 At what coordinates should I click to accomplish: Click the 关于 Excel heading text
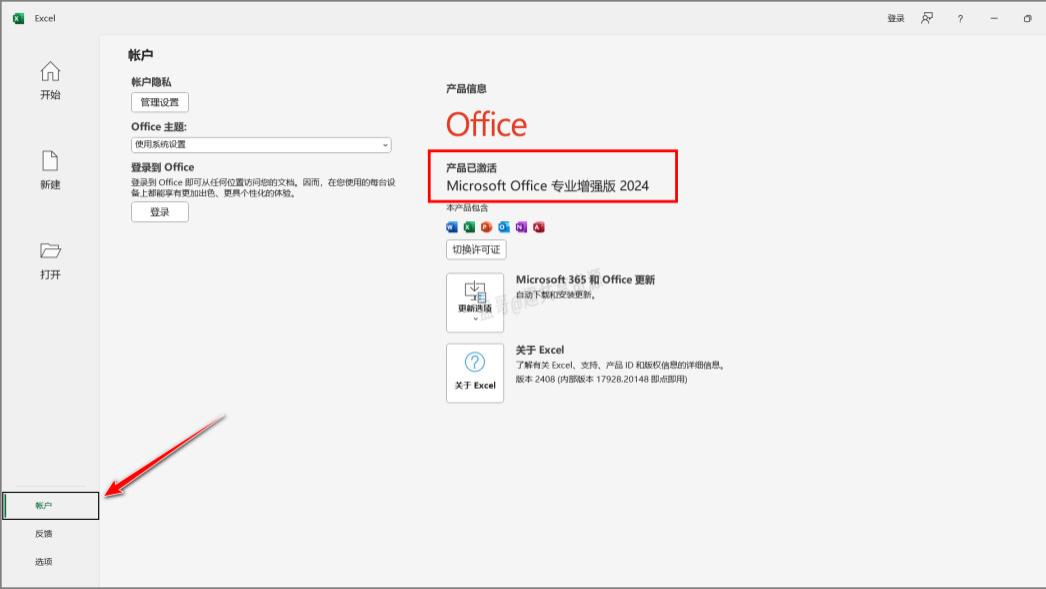pos(540,350)
